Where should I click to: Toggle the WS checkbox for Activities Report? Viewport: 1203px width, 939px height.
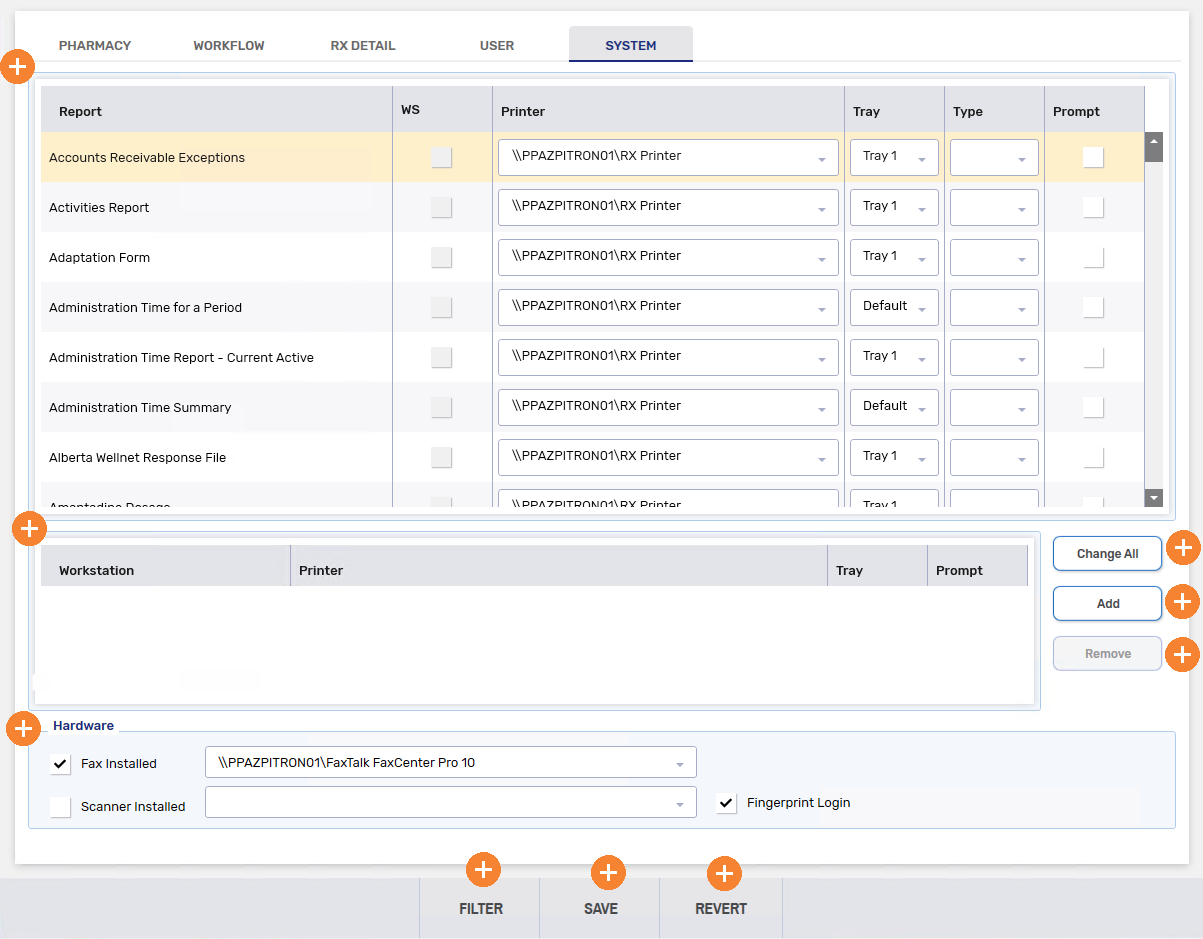tap(441, 207)
